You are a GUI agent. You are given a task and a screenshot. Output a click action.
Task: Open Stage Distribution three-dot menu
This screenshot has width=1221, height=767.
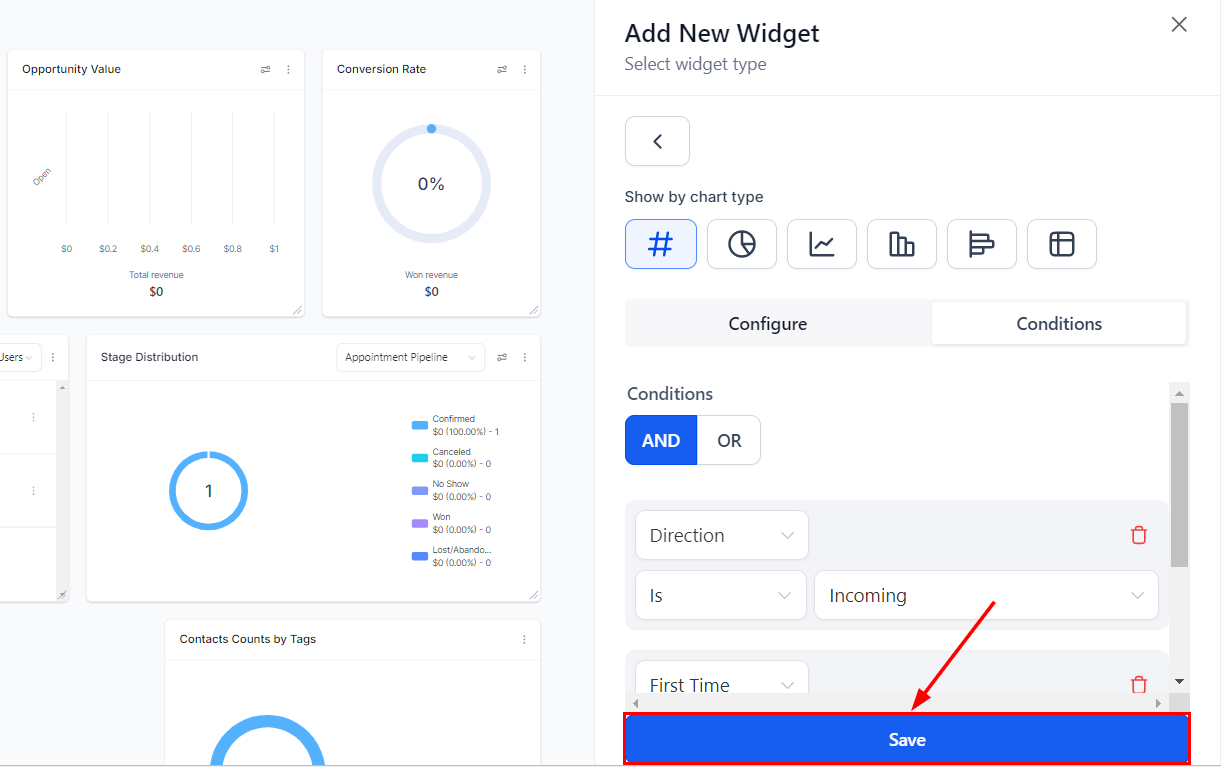click(x=525, y=357)
